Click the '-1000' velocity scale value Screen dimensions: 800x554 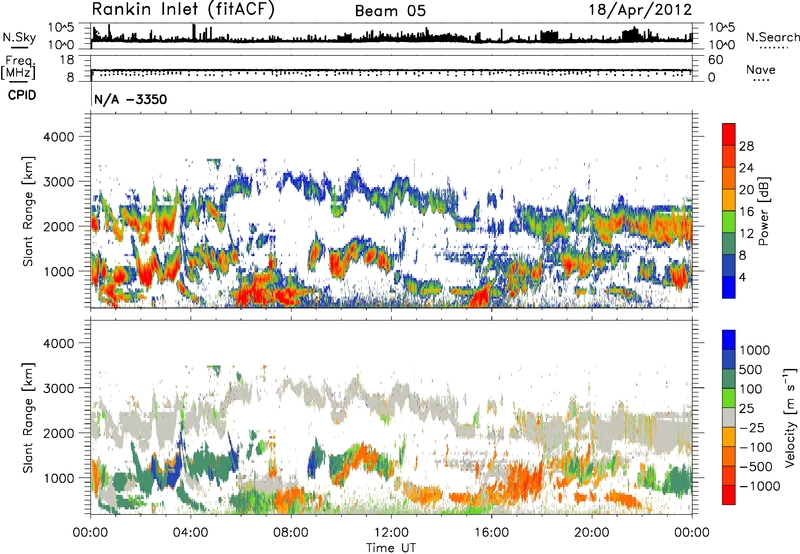[759, 486]
